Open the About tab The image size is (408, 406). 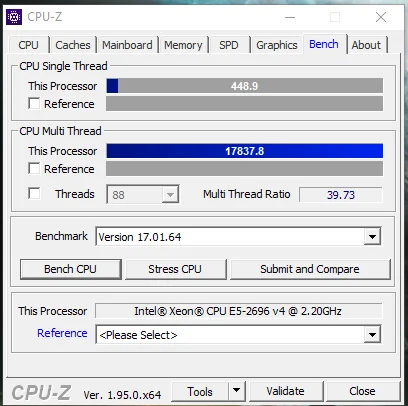[366, 45]
